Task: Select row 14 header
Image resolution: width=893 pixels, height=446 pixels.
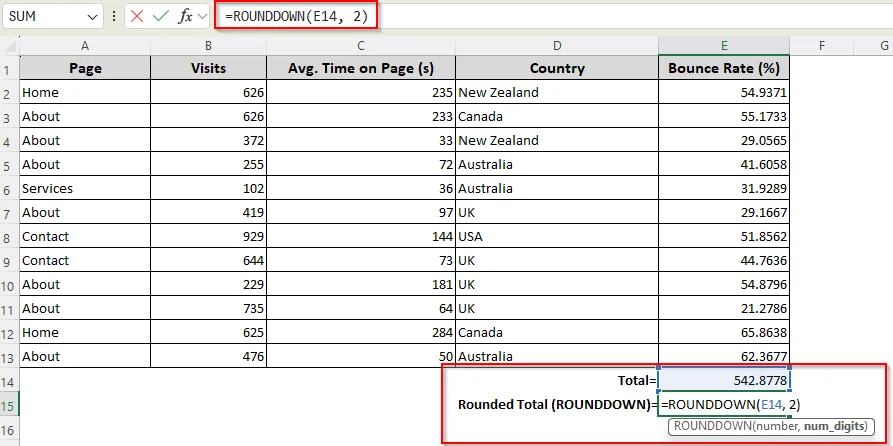Action: [x=9, y=380]
